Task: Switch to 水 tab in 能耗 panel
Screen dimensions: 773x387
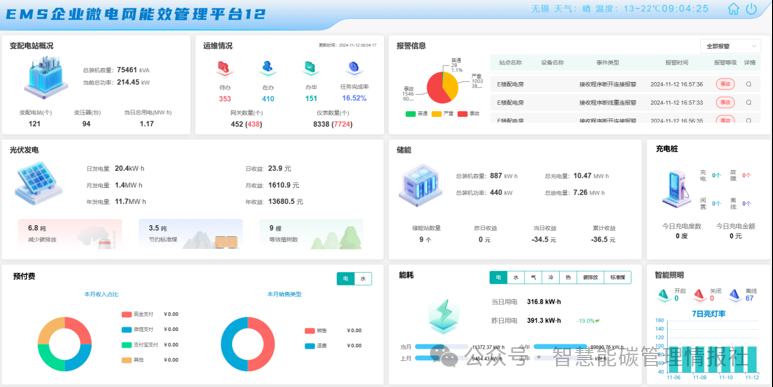Action: pyautogui.click(x=516, y=278)
